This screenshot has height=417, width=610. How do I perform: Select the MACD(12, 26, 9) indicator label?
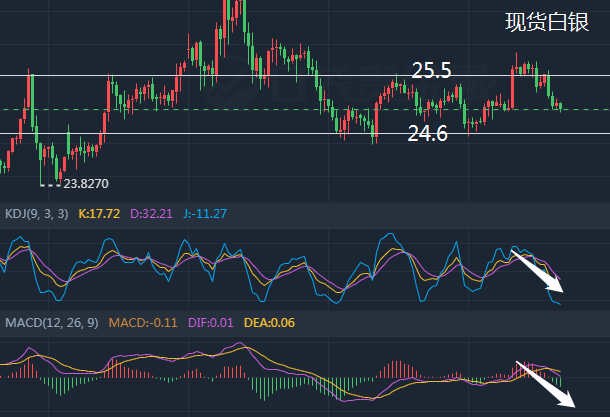point(52,322)
